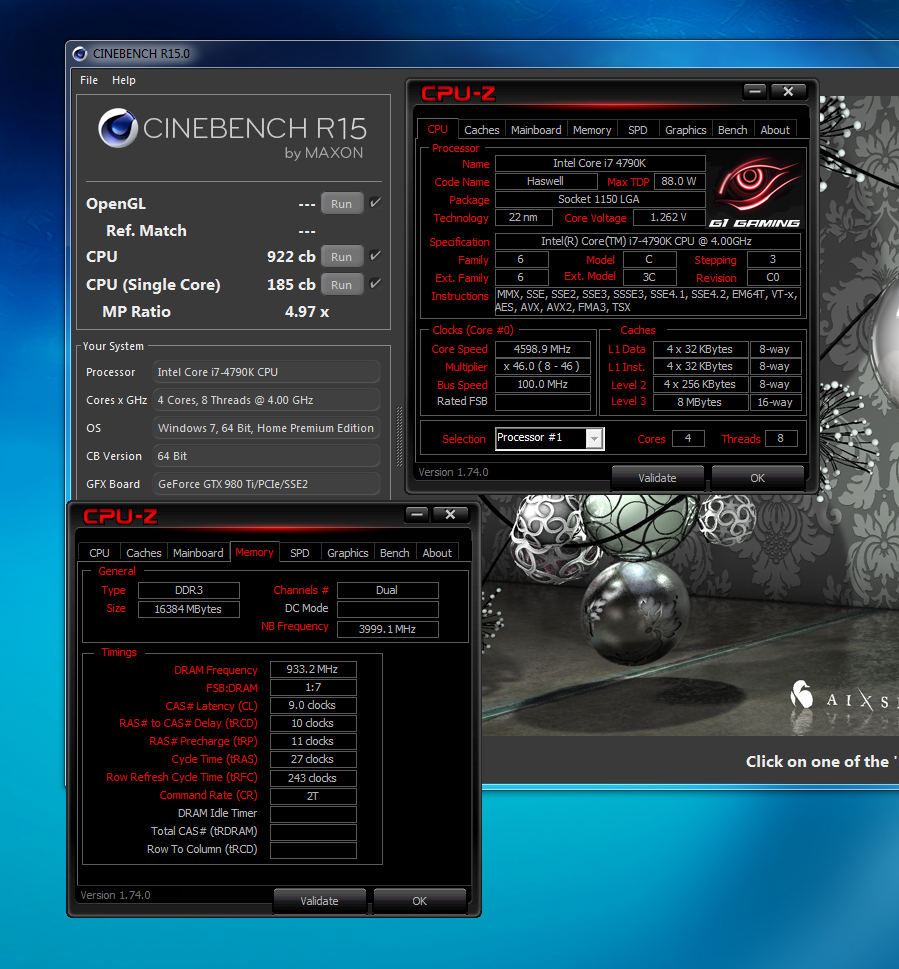This screenshot has width=899, height=969.
Task: Click DRAM Frequency value 933.2 MHz
Action: click(x=313, y=669)
